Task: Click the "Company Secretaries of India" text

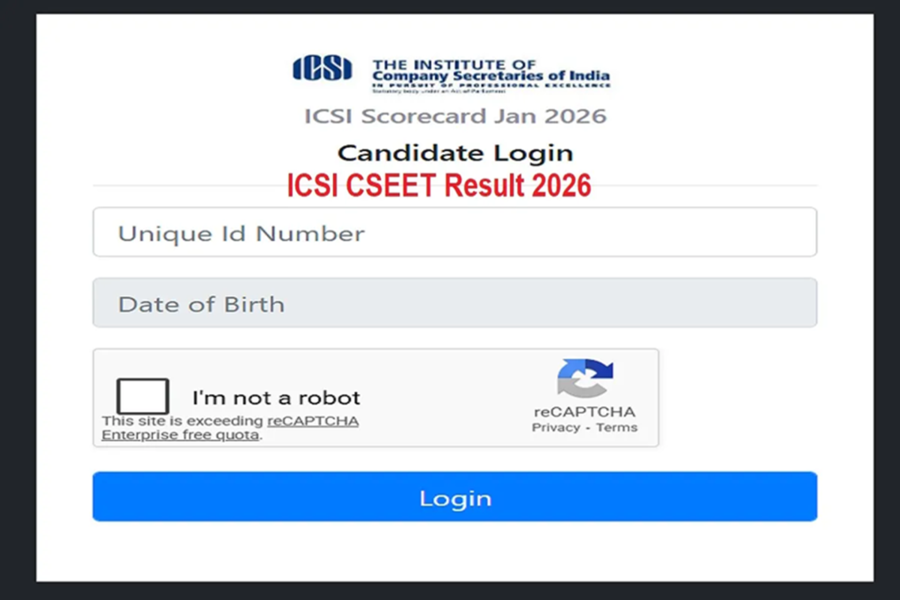Action: (490, 76)
